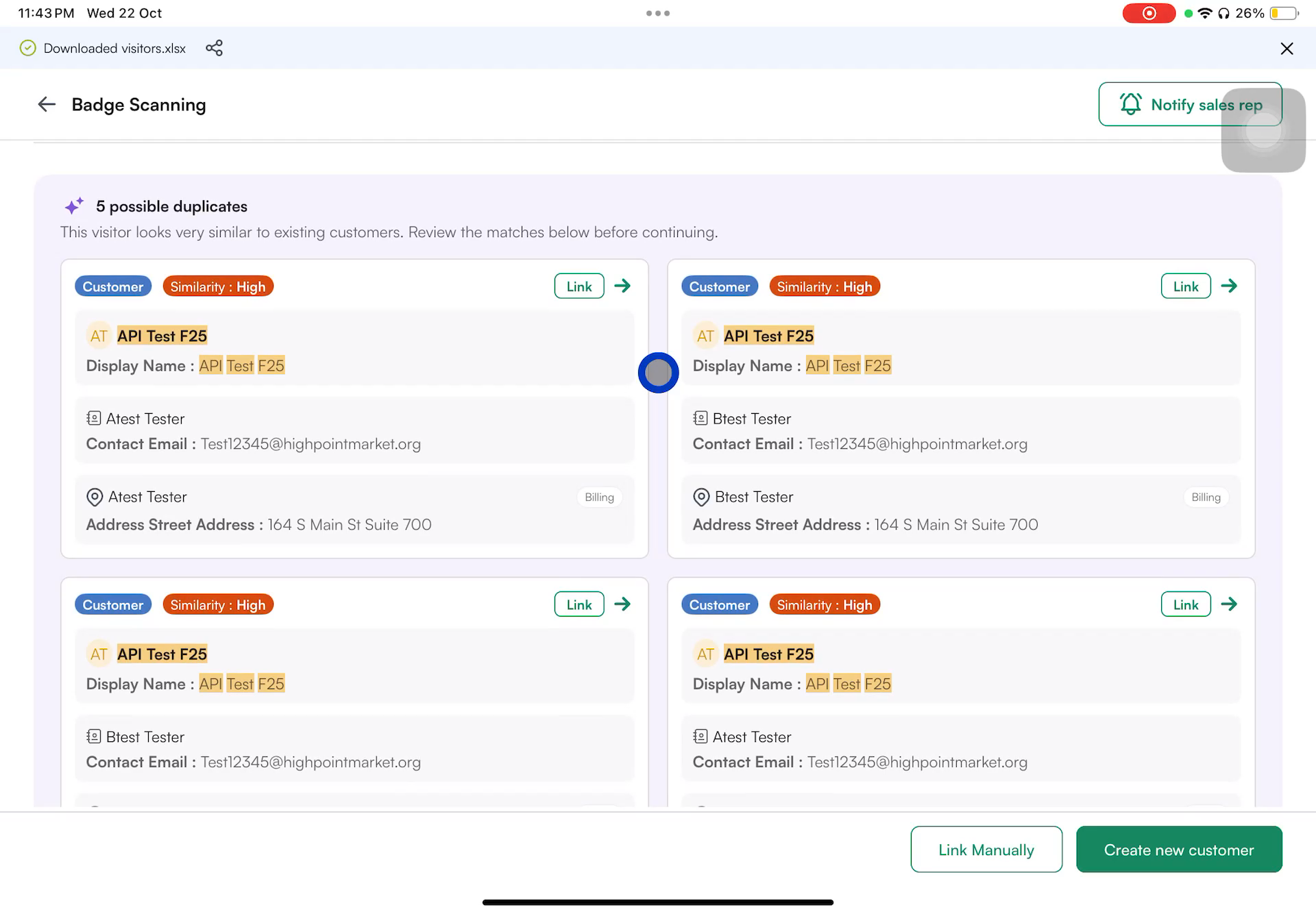The width and height of the screenshot is (1316, 914).
Task: Click the sparkle icon near 5 possible duplicates
Action: [75, 205]
